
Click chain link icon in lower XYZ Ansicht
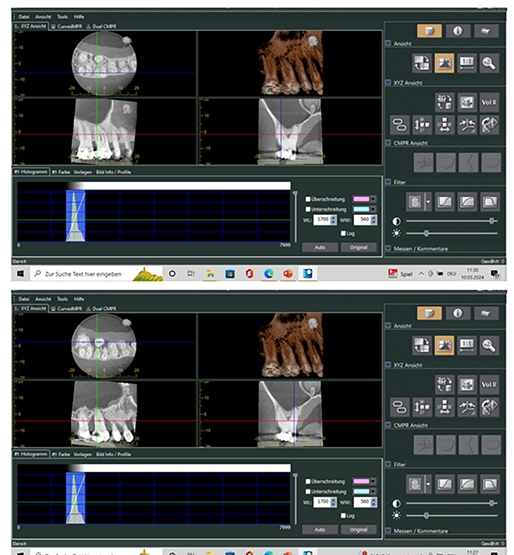point(400,407)
